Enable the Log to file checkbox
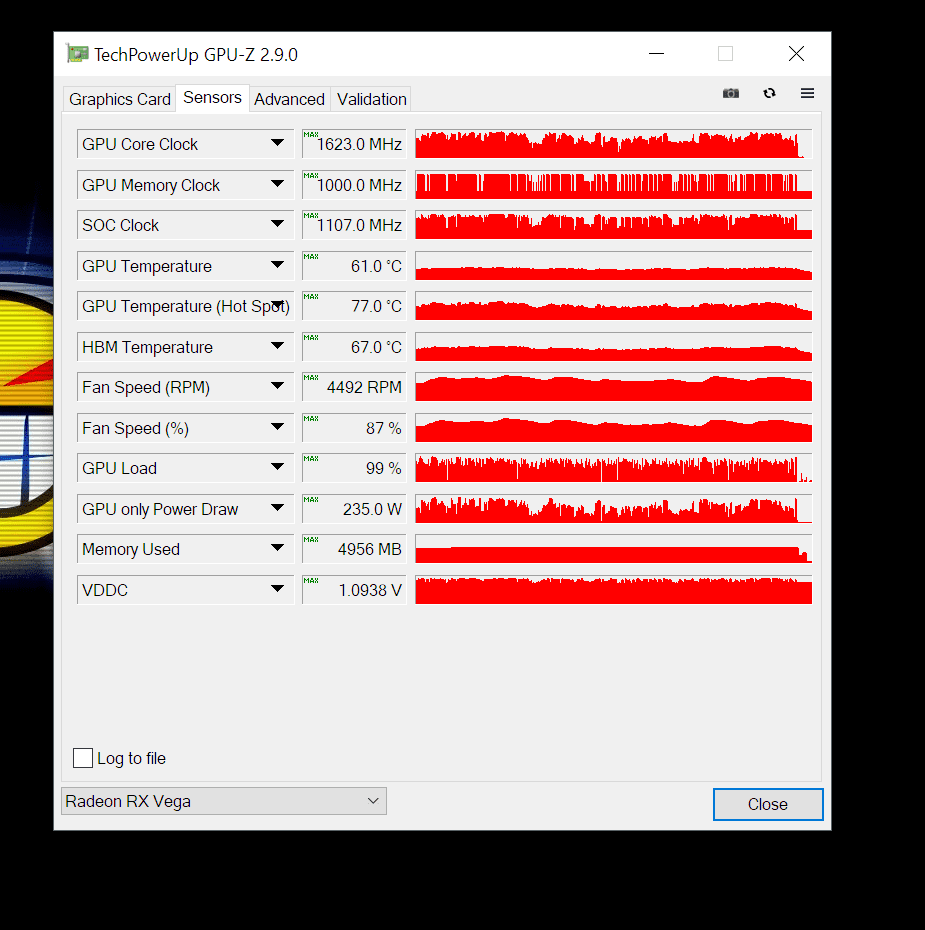The image size is (925, 930). (83, 758)
